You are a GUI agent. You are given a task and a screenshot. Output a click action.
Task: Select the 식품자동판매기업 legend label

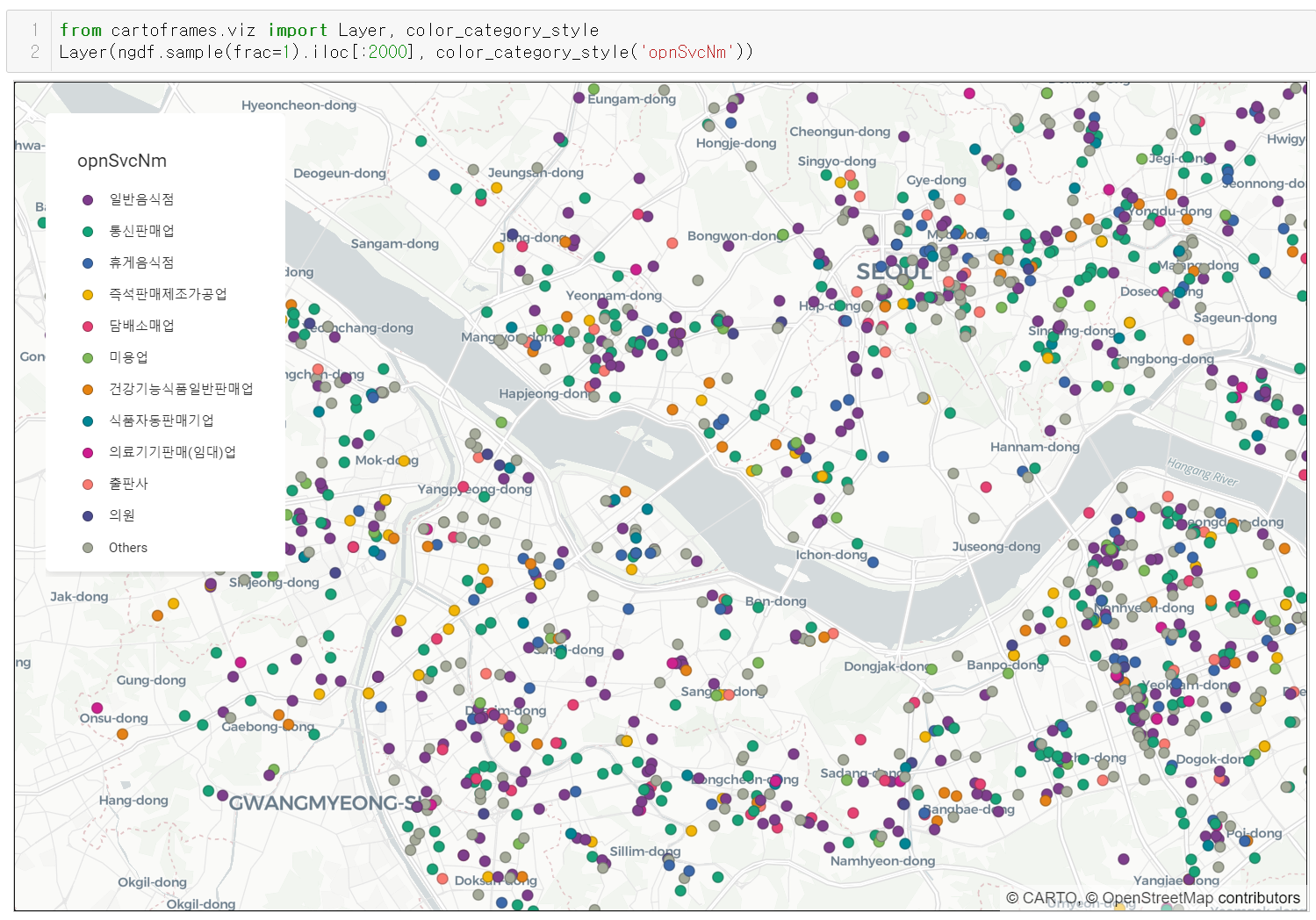pos(162,420)
